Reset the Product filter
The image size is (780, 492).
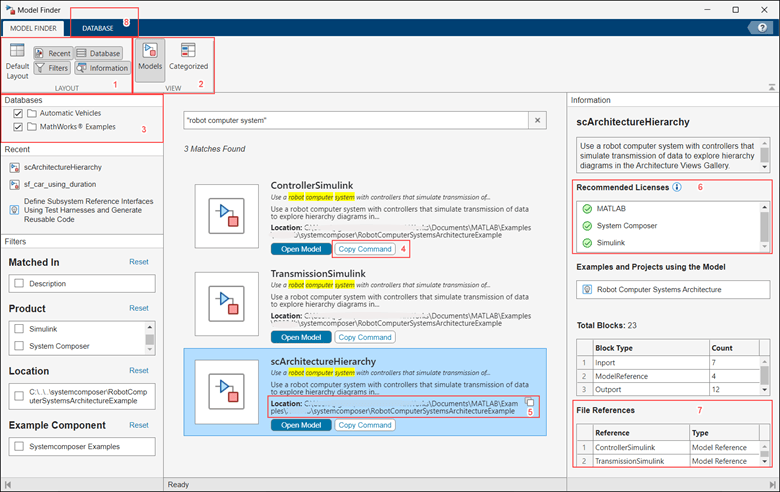[139, 308]
